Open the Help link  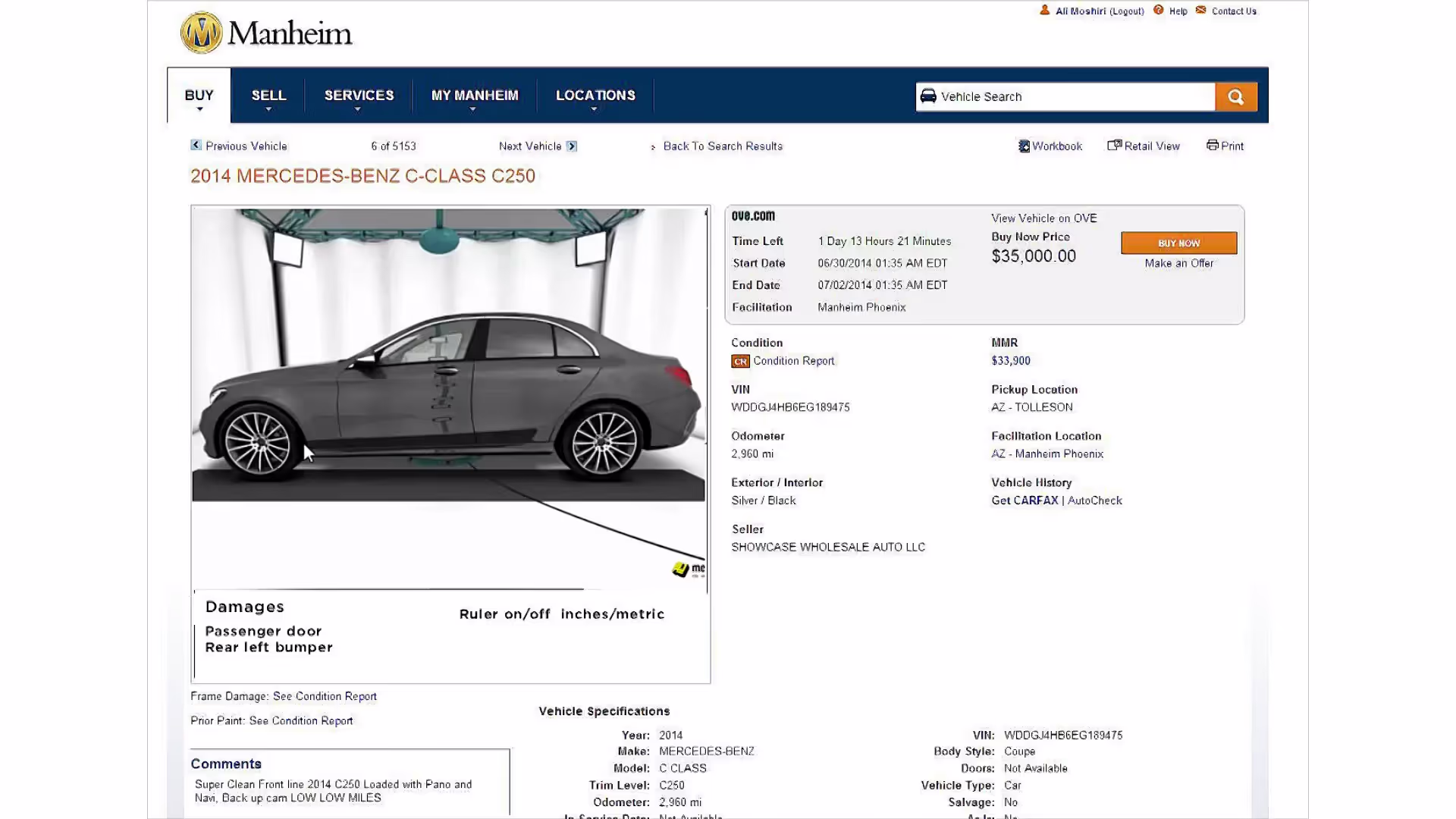pos(1178,11)
